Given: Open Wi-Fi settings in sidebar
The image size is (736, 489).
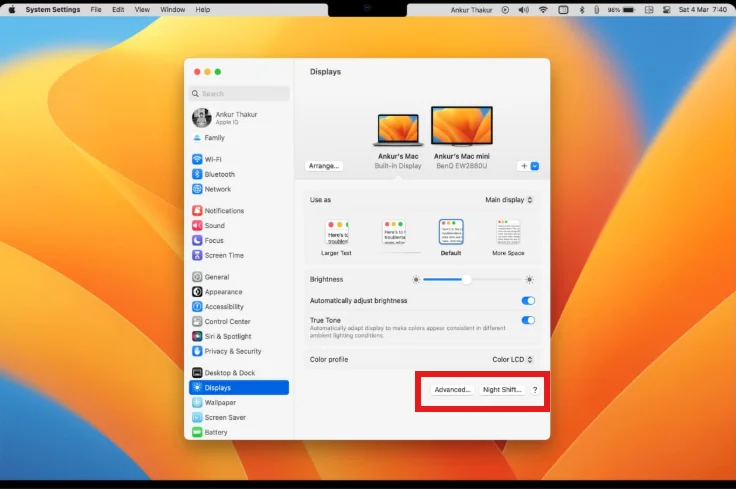Looking at the screenshot, I should coord(207,159).
